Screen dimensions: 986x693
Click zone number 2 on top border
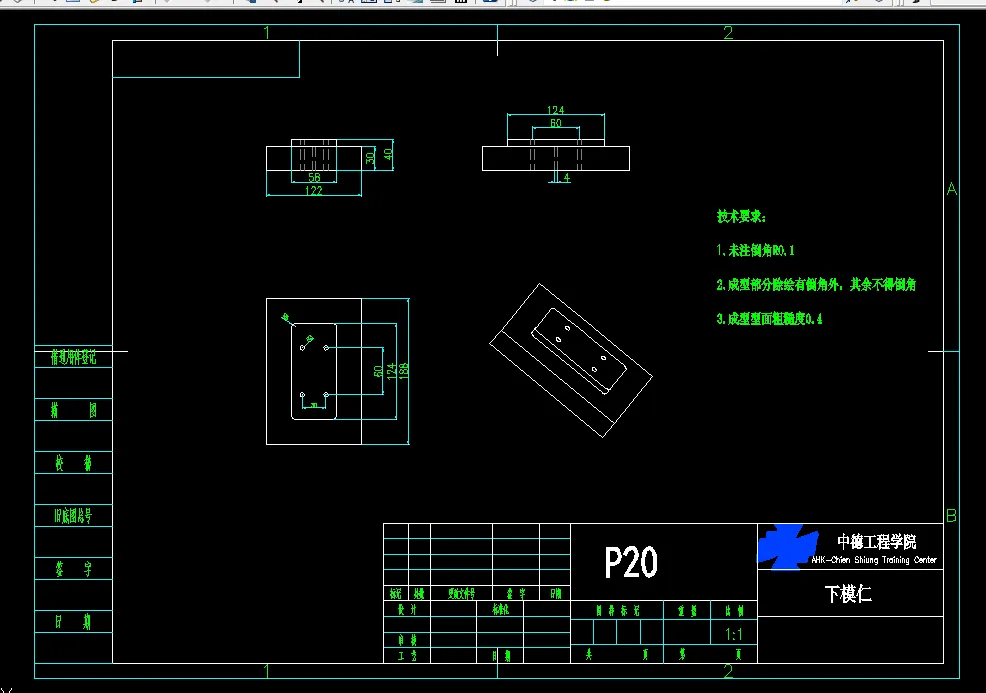[x=728, y=33]
